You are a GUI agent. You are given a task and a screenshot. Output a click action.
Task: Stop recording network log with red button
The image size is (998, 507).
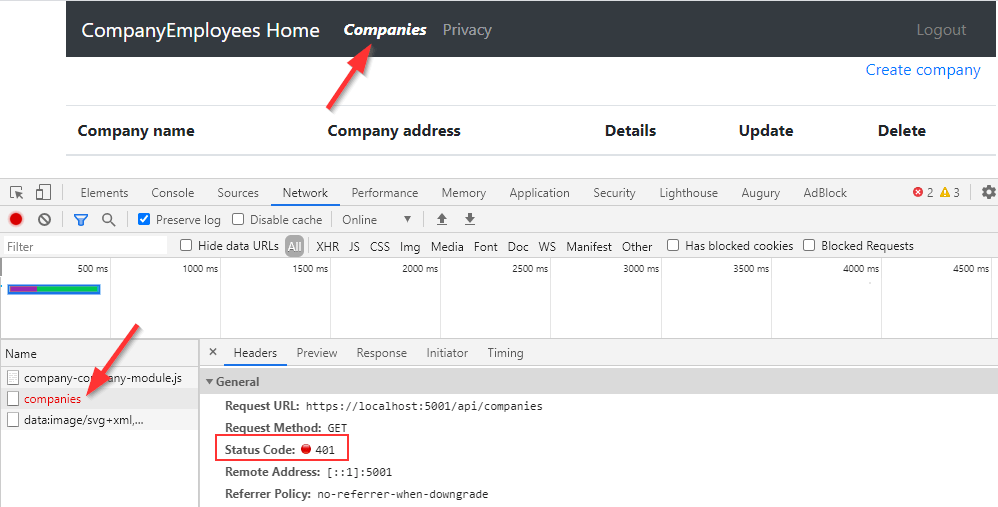[16, 219]
